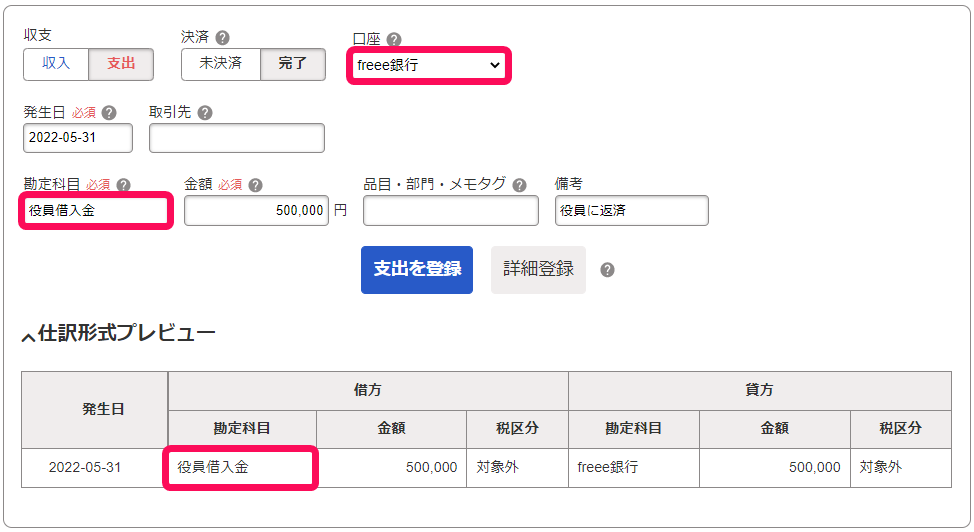Open help icon beside 取引先 label
The width and height of the screenshot is (974, 532).
(x=205, y=113)
